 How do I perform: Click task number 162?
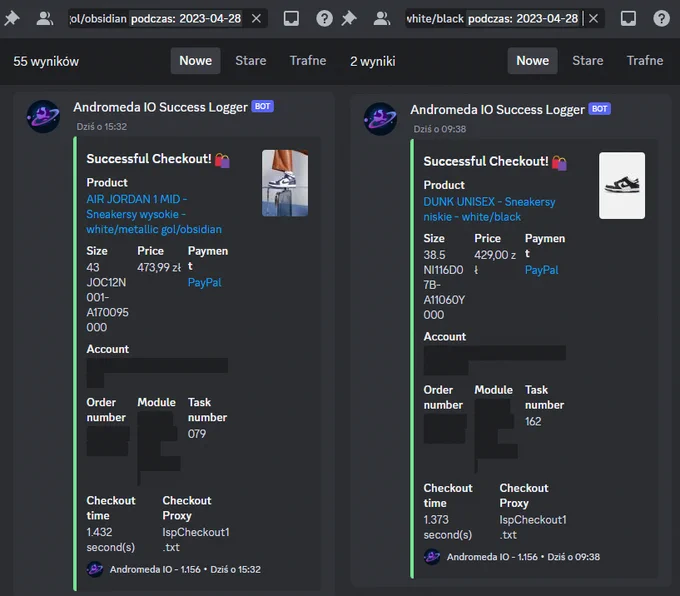tap(533, 422)
